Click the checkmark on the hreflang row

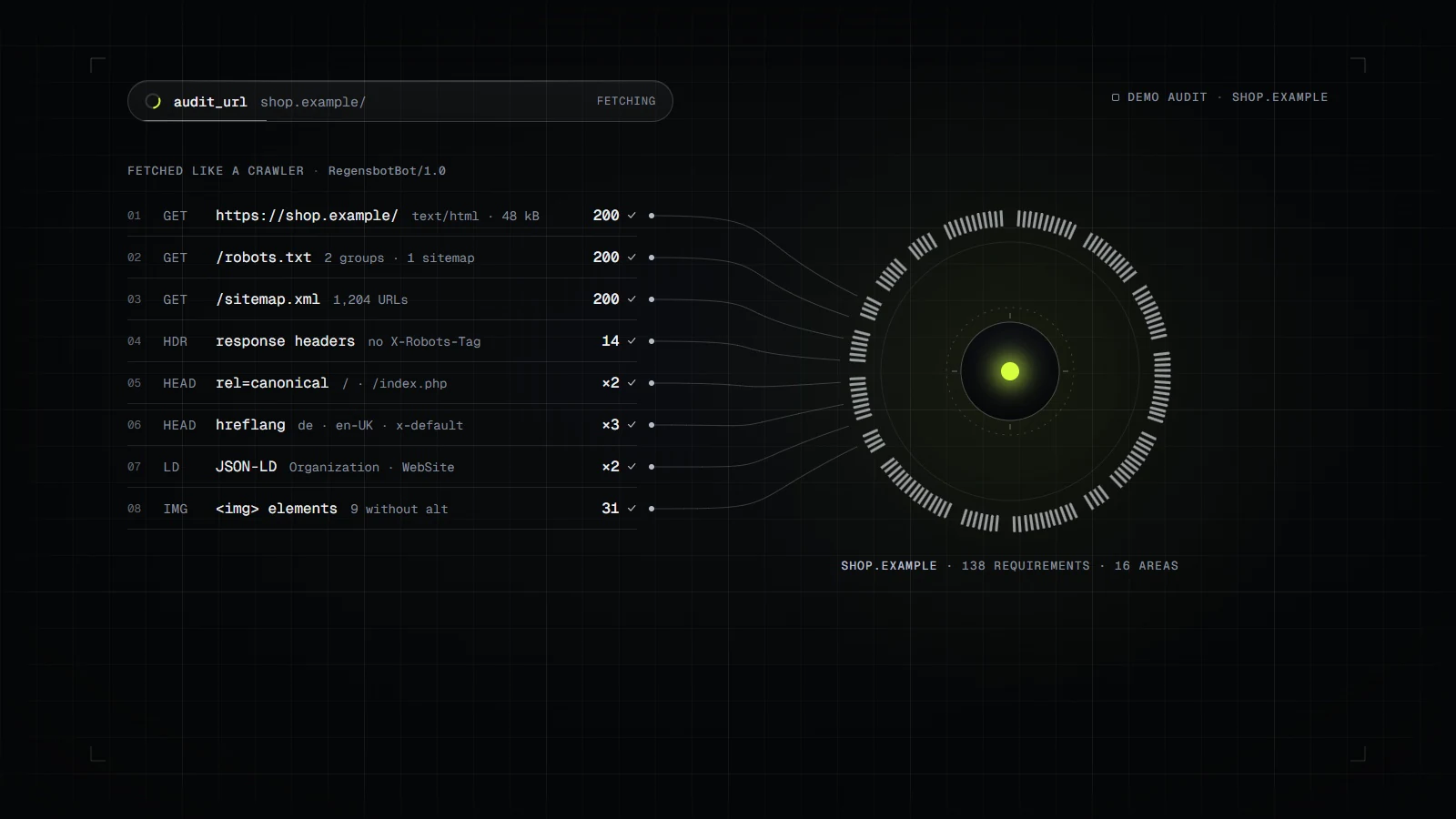(632, 425)
